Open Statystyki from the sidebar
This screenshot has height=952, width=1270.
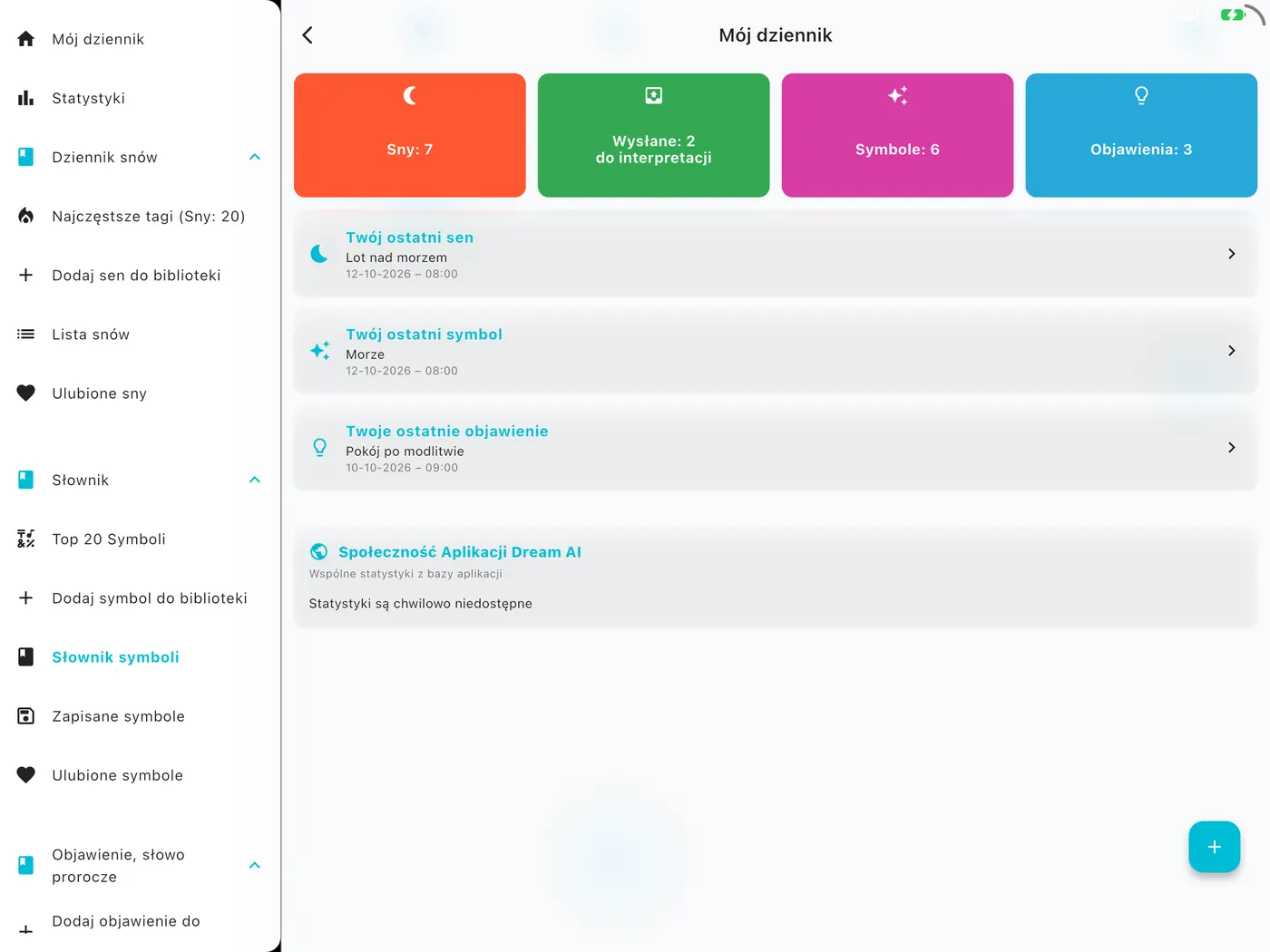pyautogui.click(x=141, y=98)
